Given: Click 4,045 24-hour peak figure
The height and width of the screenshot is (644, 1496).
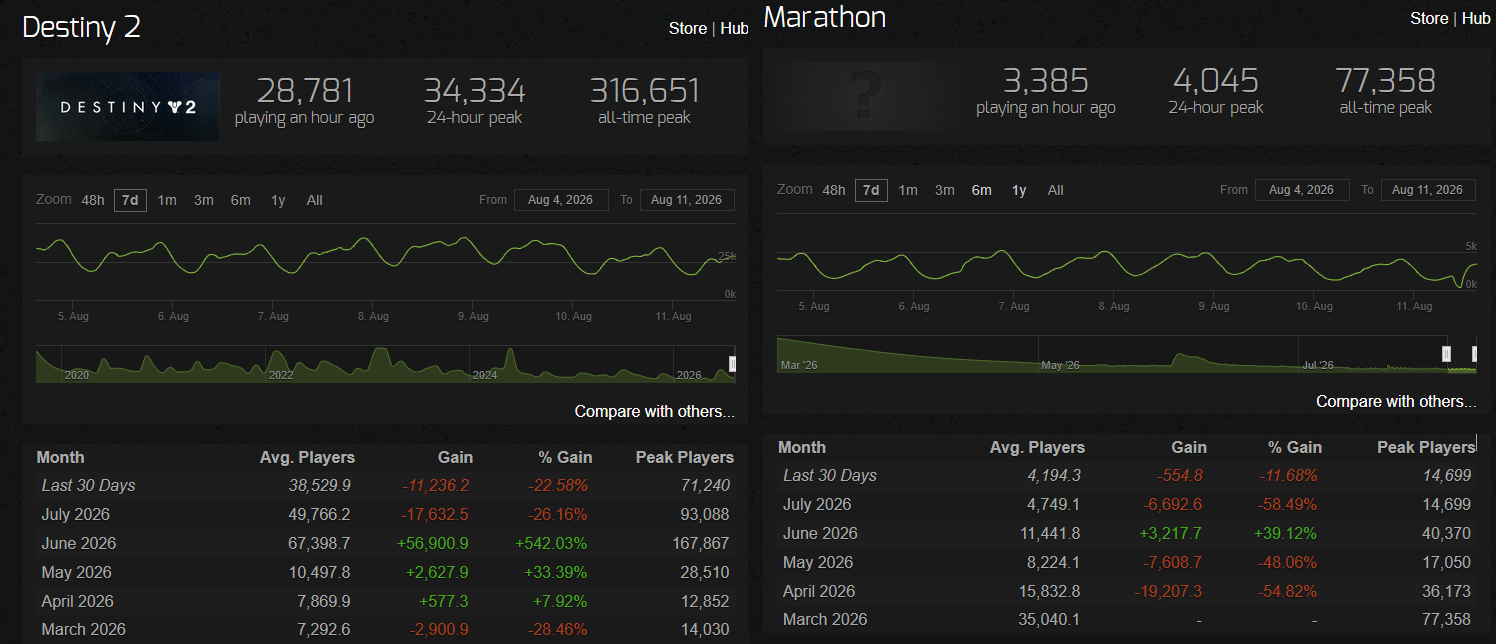Looking at the screenshot, I should click(x=1215, y=81).
